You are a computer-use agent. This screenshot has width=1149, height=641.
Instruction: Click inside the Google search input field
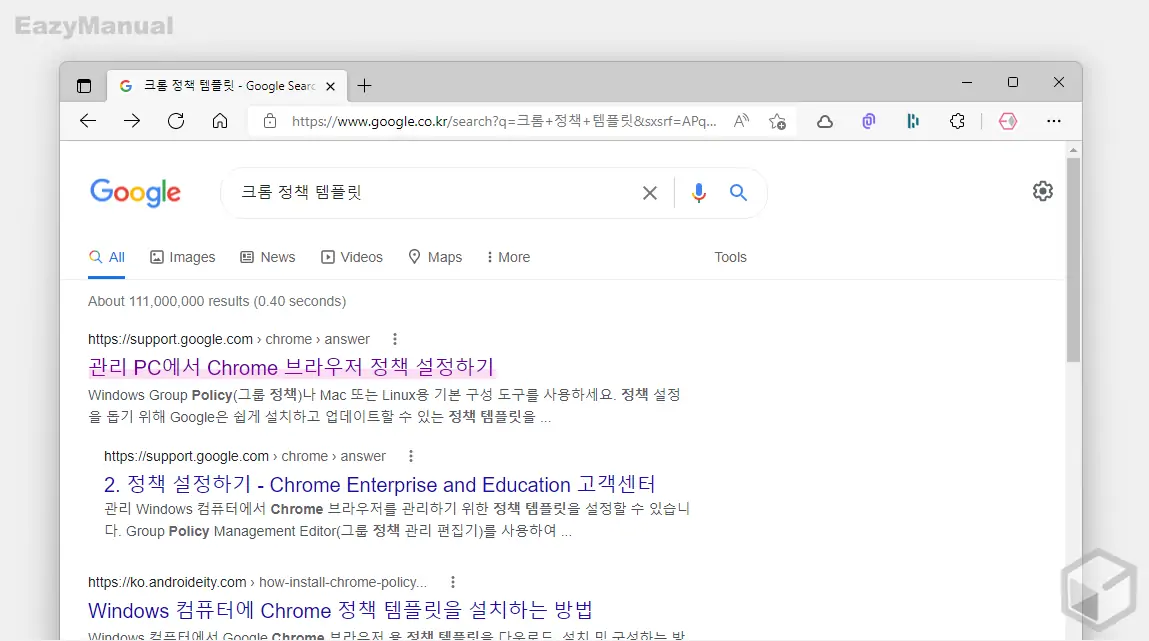point(430,192)
